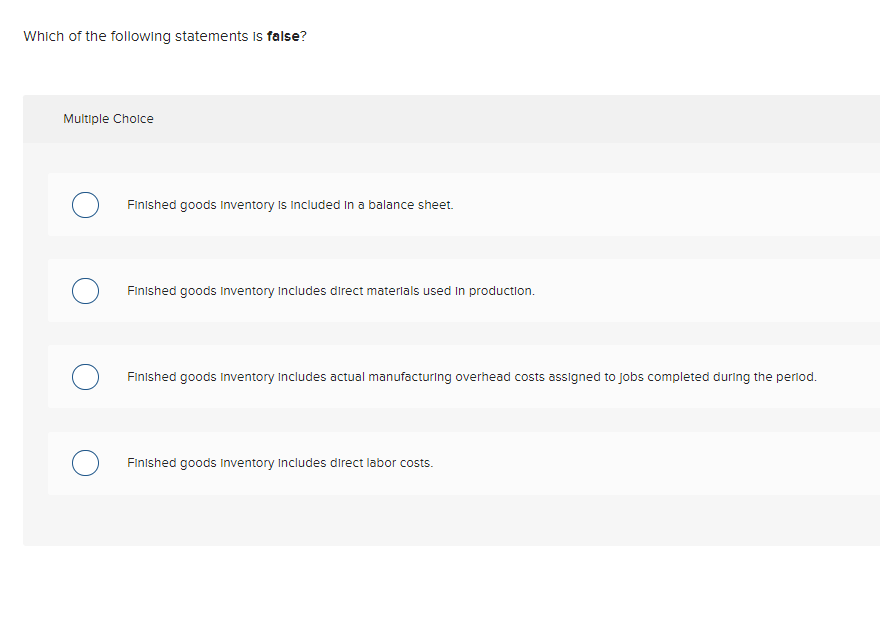The image size is (880, 622).
Task: Pick the direct labor costs radio button
Action: pyautogui.click(x=85, y=463)
